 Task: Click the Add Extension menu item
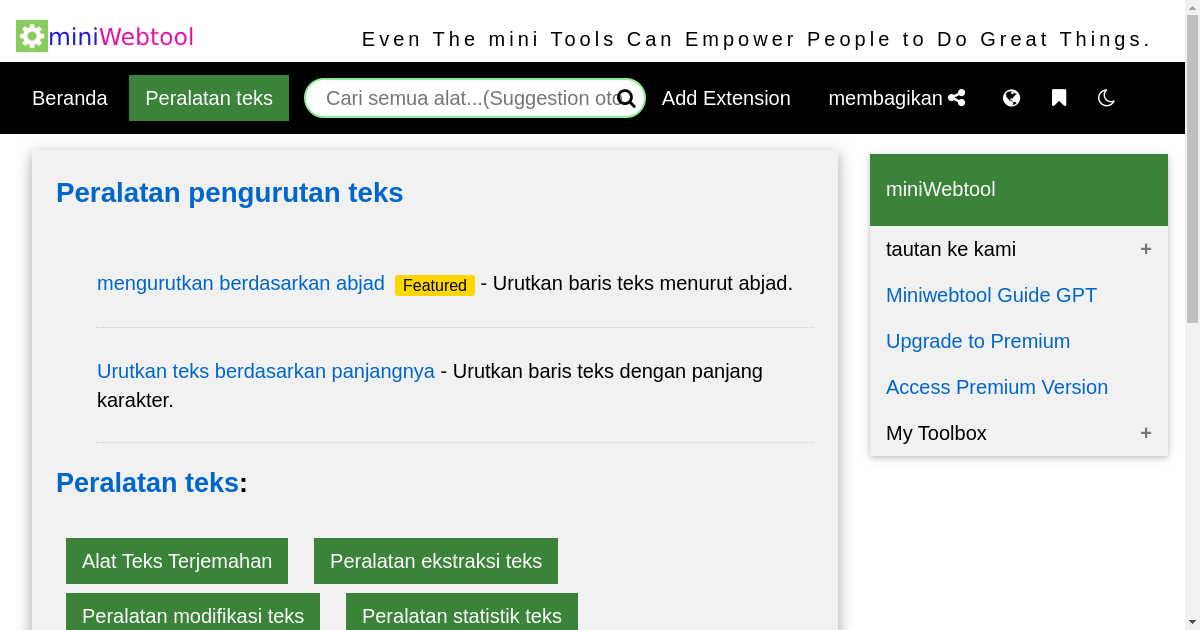point(726,98)
